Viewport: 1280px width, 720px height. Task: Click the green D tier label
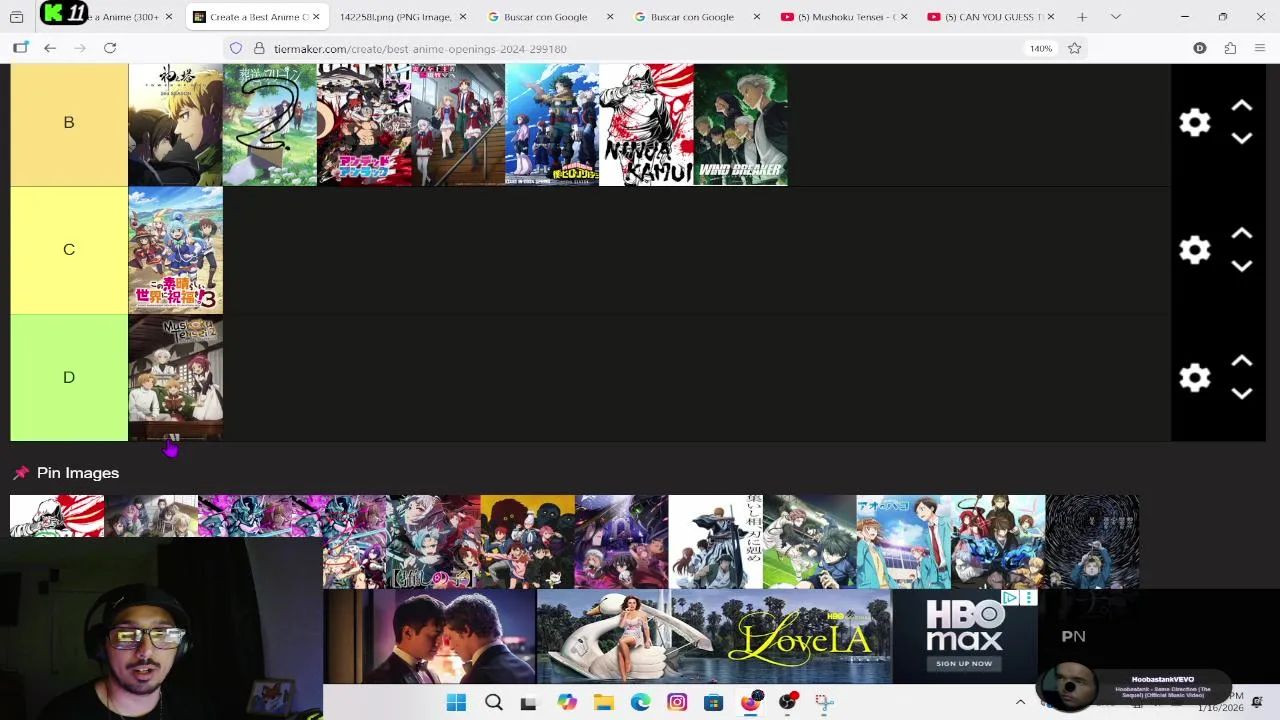pyautogui.click(x=69, y=377)
